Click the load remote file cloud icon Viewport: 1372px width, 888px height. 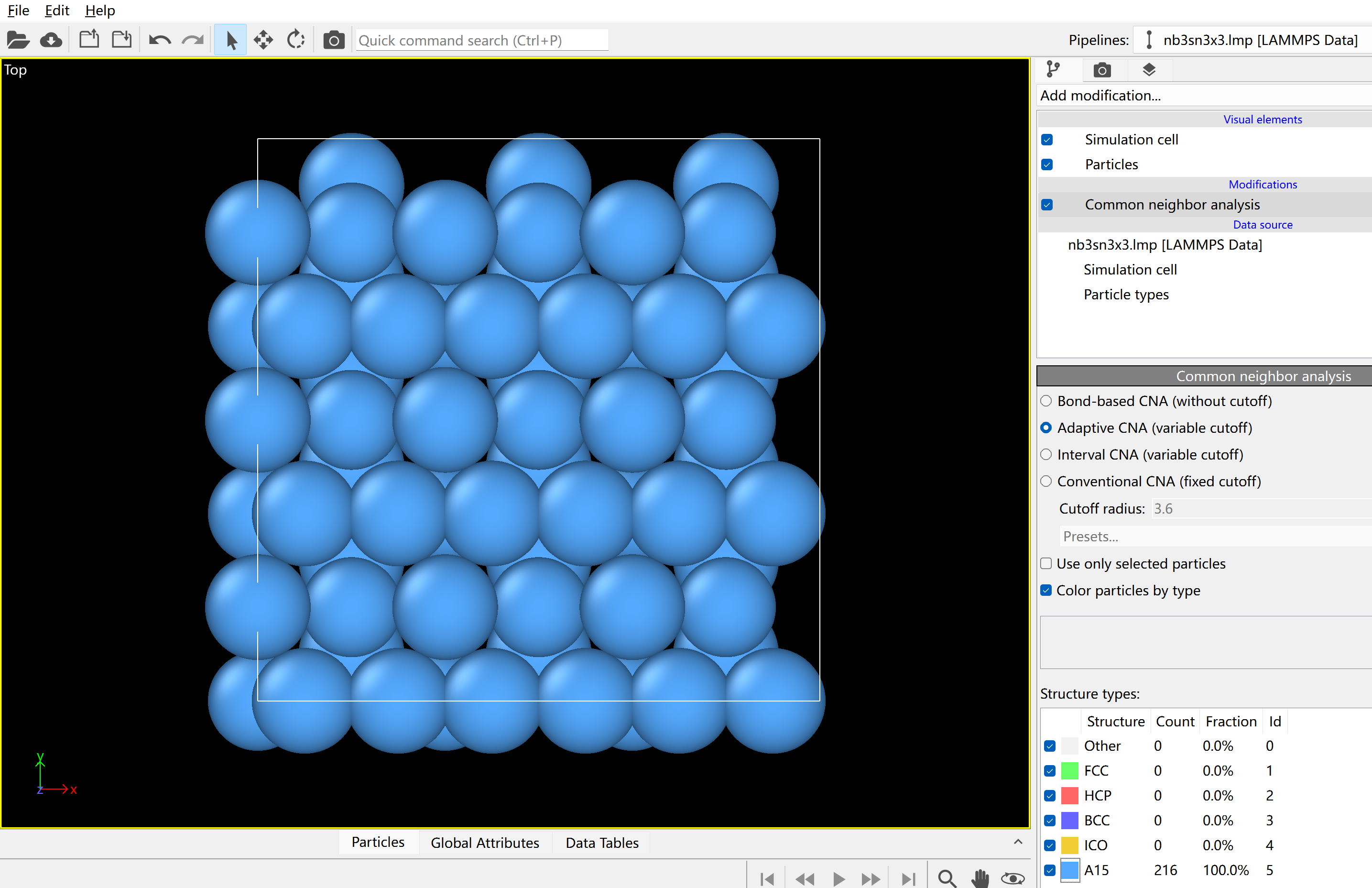point(51,40)
